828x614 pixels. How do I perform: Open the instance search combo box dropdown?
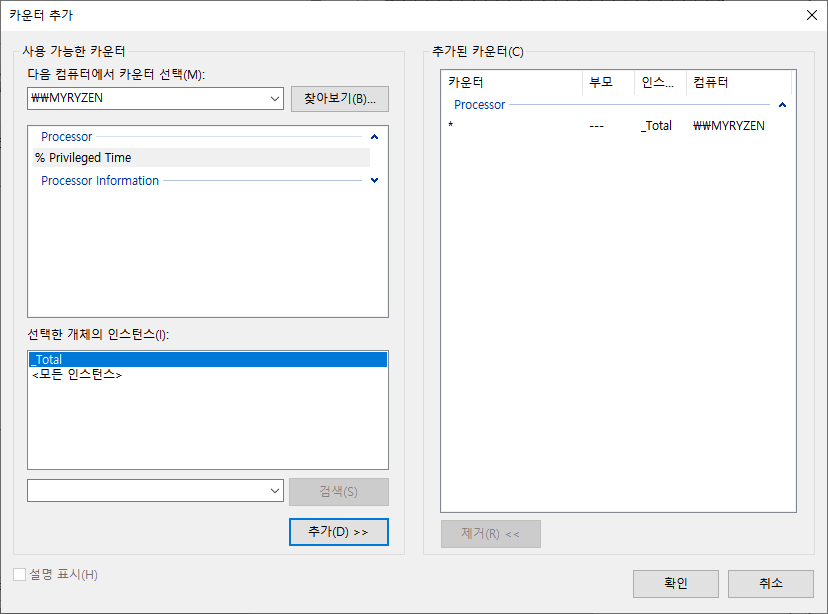pyautogui.click(x=275, y=490)
